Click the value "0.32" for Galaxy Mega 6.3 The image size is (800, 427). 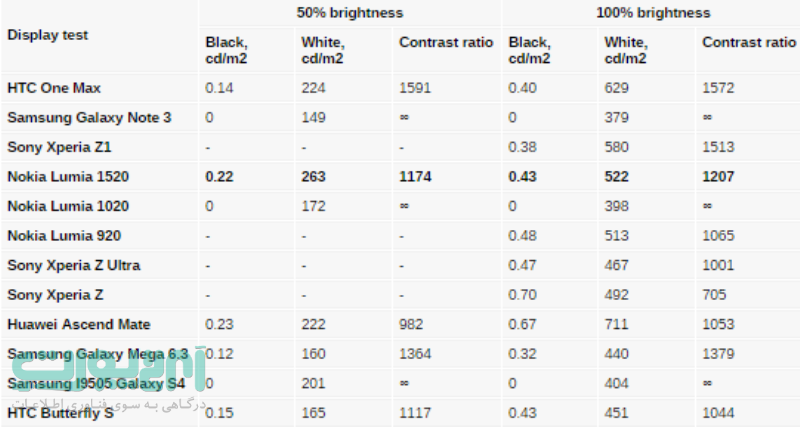tap(522, 354)
